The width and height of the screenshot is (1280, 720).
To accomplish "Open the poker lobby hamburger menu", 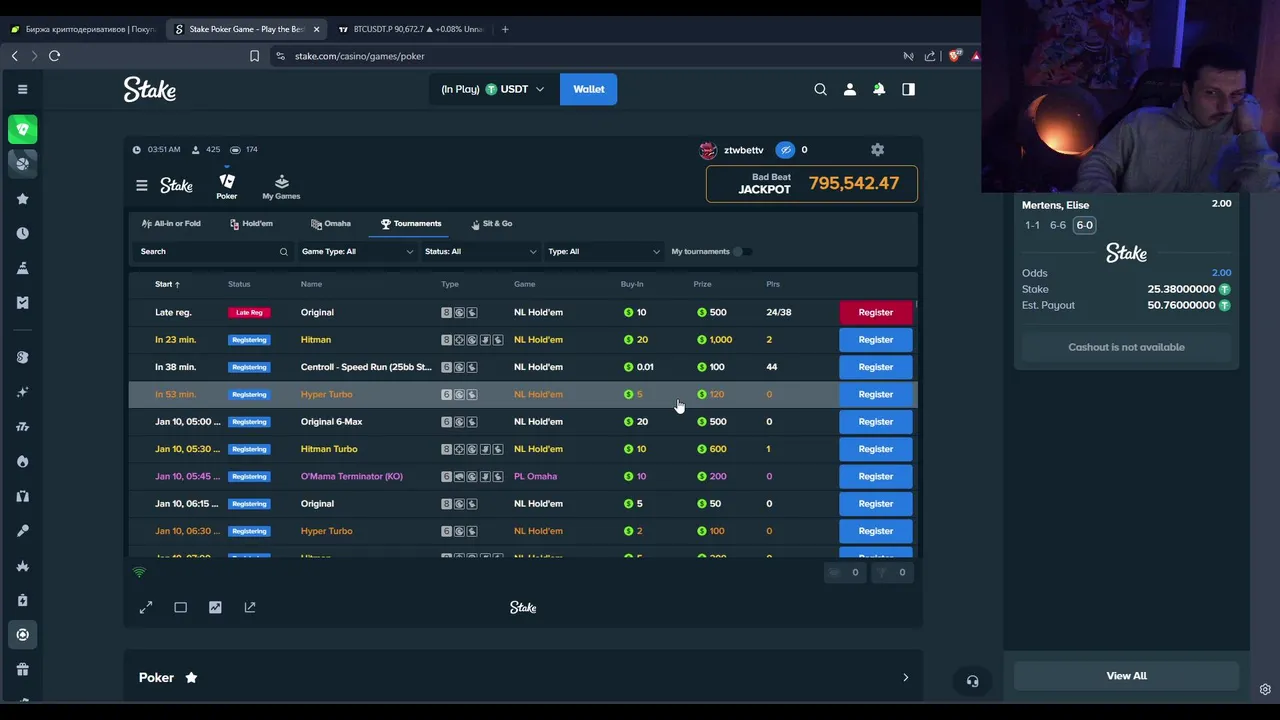I will (142, 185).
